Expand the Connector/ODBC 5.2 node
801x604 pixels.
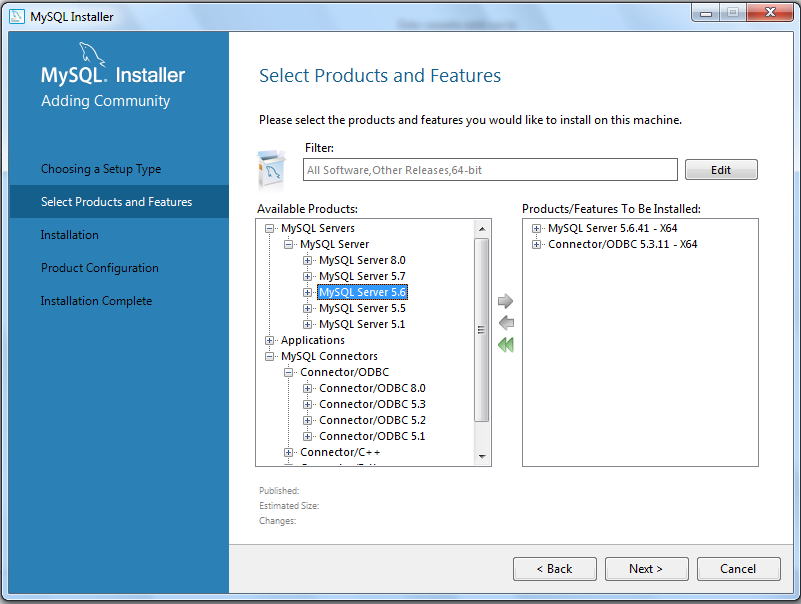click(x=308, y=421)
